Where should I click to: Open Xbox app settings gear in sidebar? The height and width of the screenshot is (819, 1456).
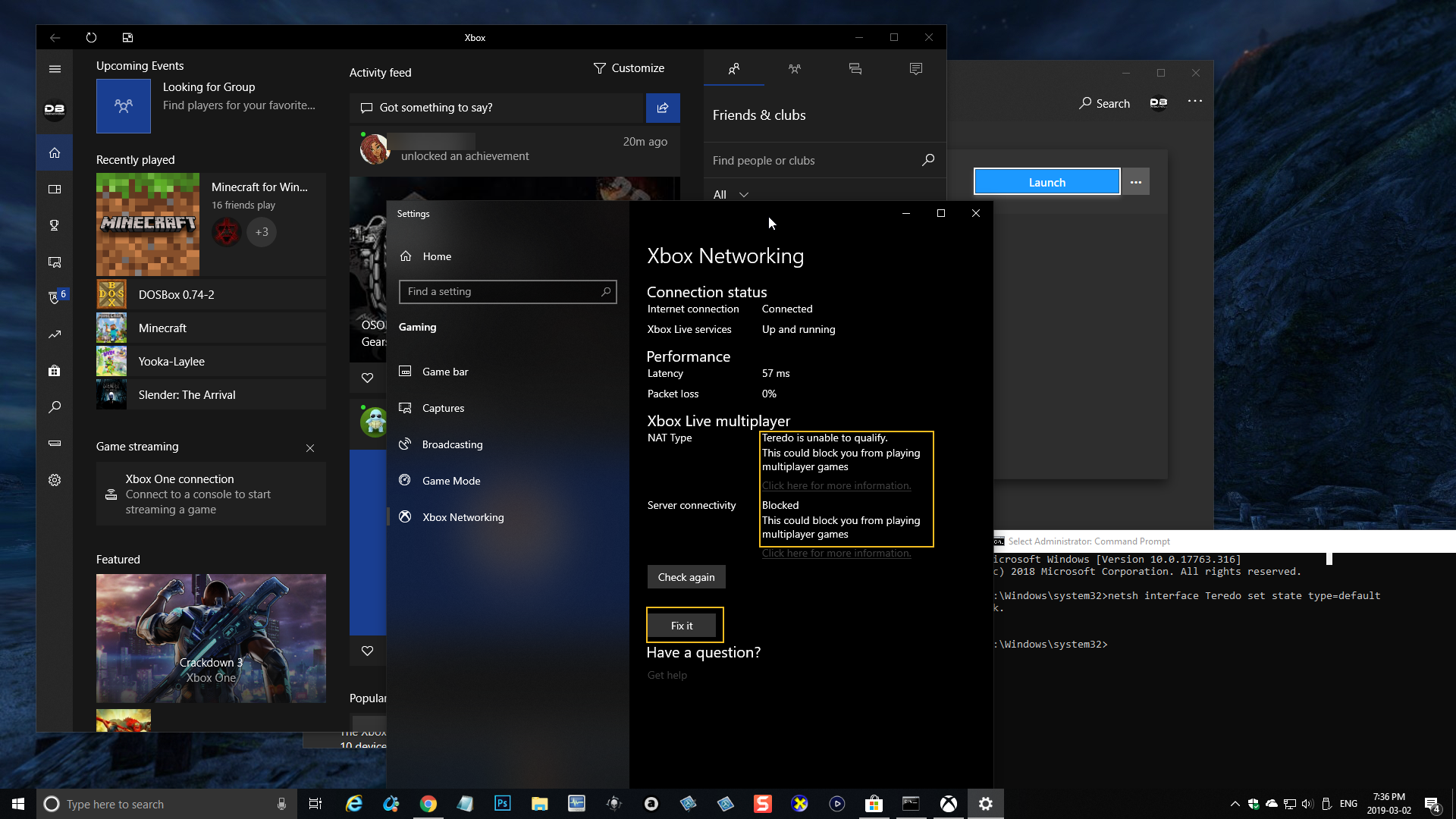[55, 480]
